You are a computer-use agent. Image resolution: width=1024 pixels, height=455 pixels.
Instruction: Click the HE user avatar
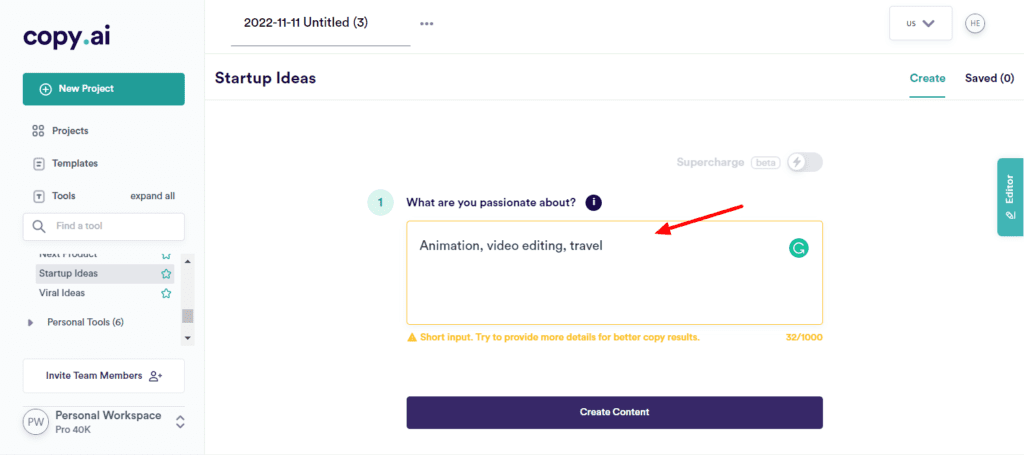[x=975, y=24]
